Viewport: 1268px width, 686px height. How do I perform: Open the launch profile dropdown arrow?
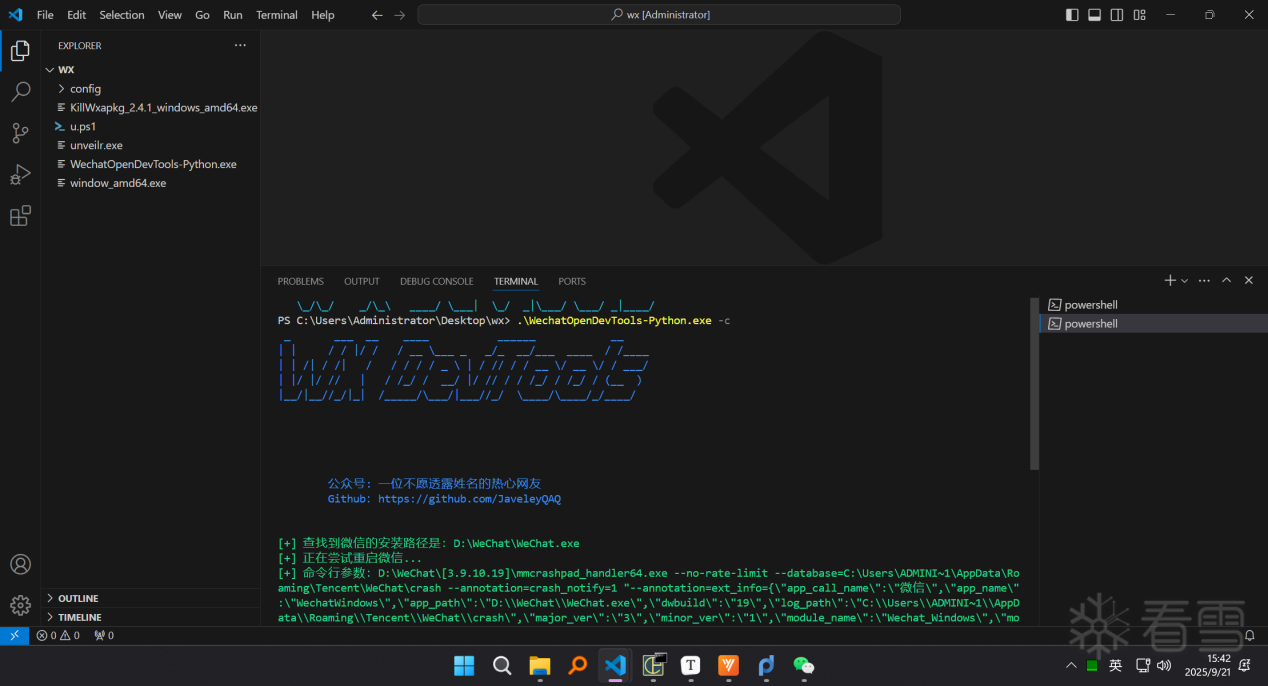click(1185, 281)
